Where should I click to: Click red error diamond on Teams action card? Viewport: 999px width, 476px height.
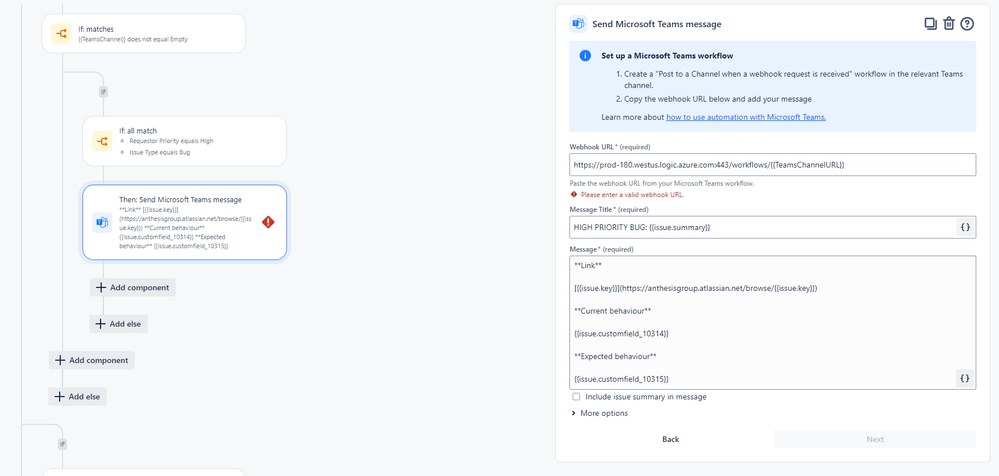268,222
